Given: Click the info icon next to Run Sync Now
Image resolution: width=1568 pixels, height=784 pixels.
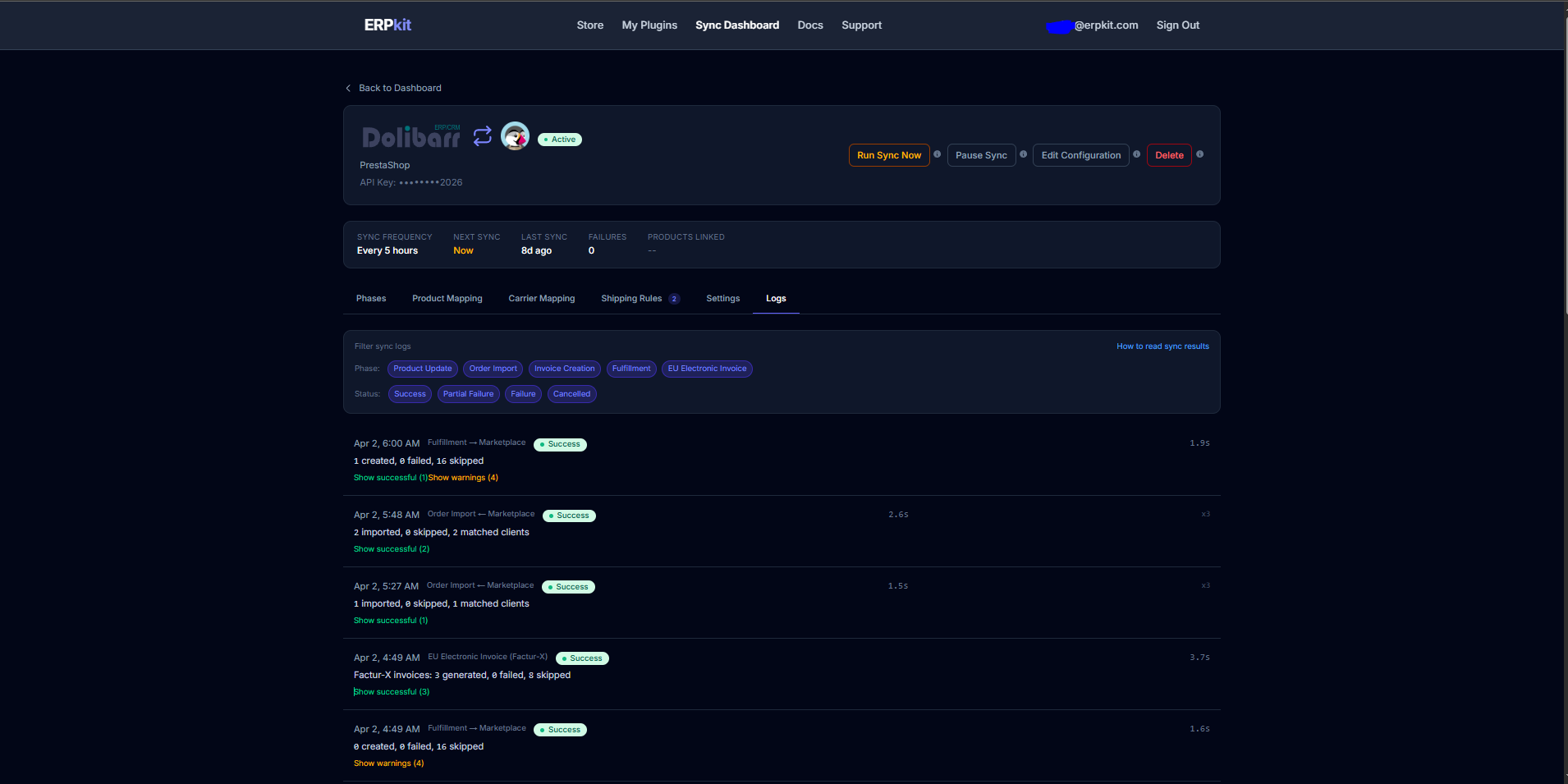Looking at the screenshot, I should [x=937, y=154].
